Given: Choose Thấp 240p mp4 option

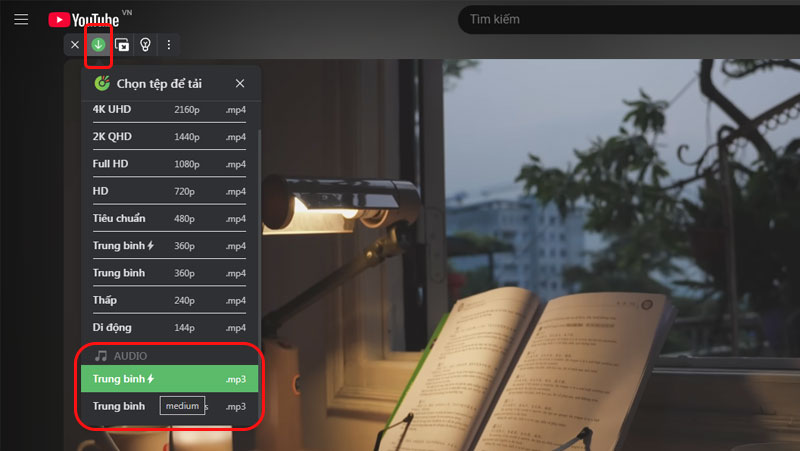Looking at the screenshot, I should coord(169,300).
